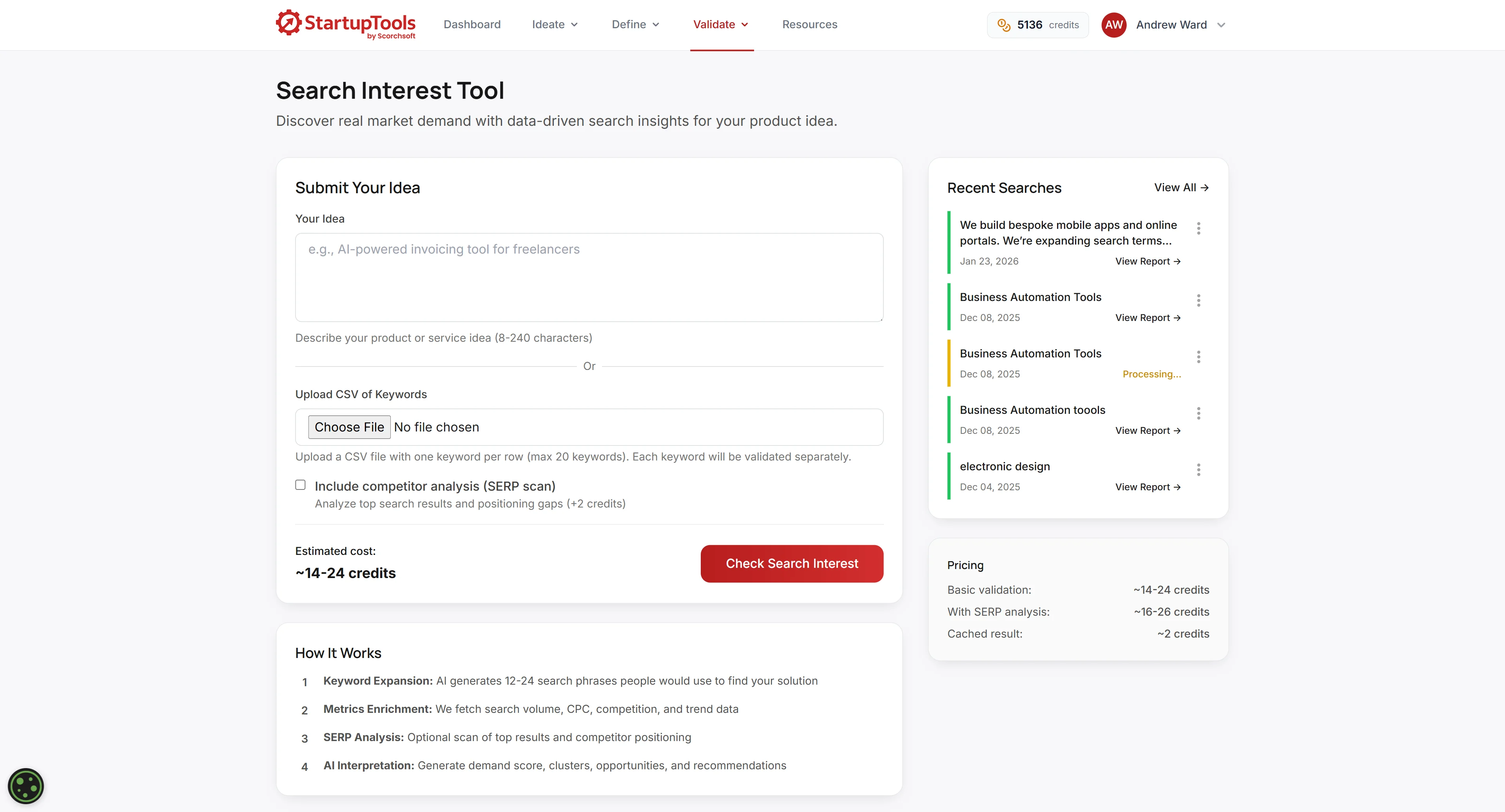1505x812 pixels.
Task: View Report for electronic design
Action: click(x=1148, y=487)
